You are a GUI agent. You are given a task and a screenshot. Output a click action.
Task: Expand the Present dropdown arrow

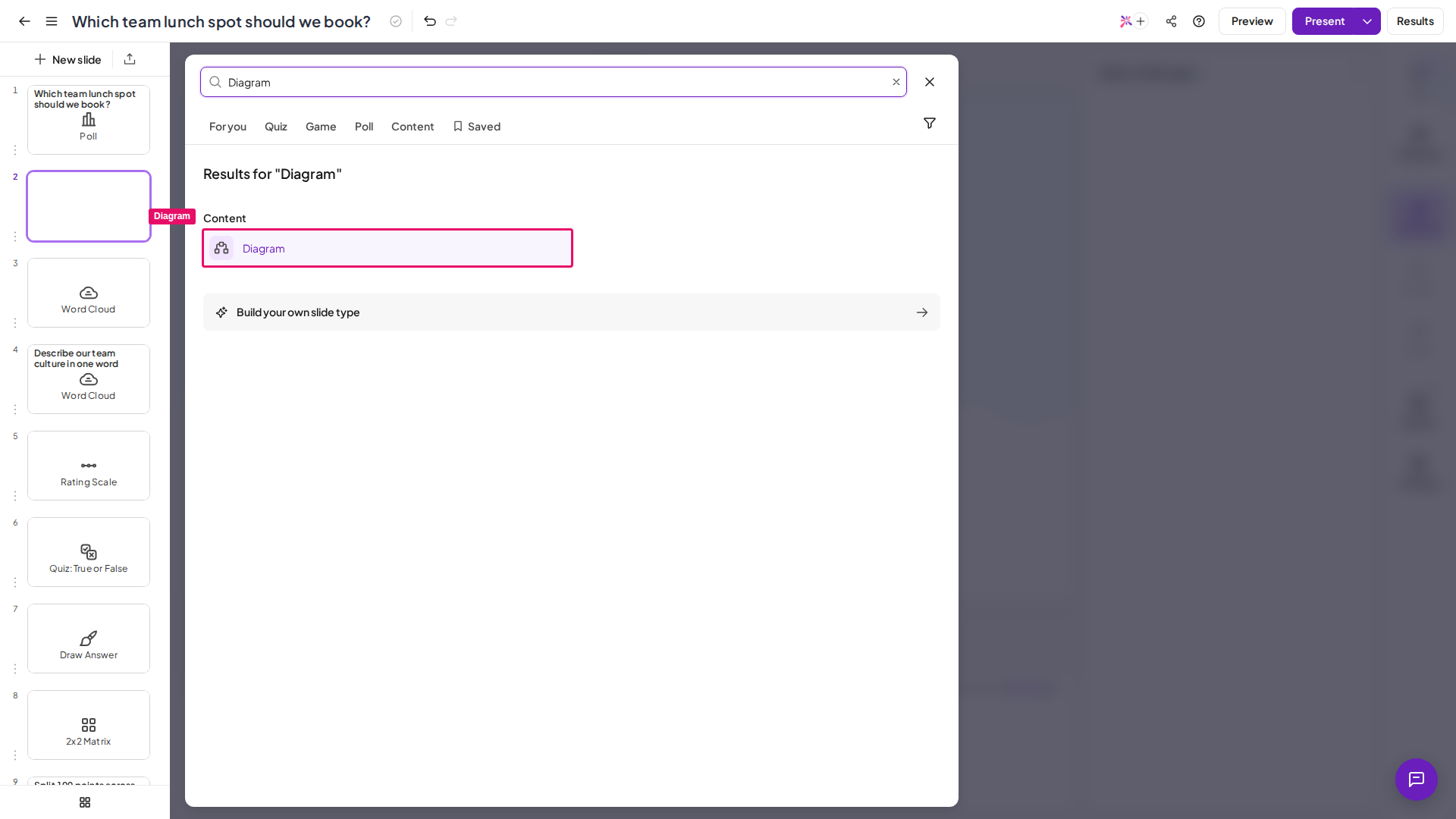tap(1367, 21)
